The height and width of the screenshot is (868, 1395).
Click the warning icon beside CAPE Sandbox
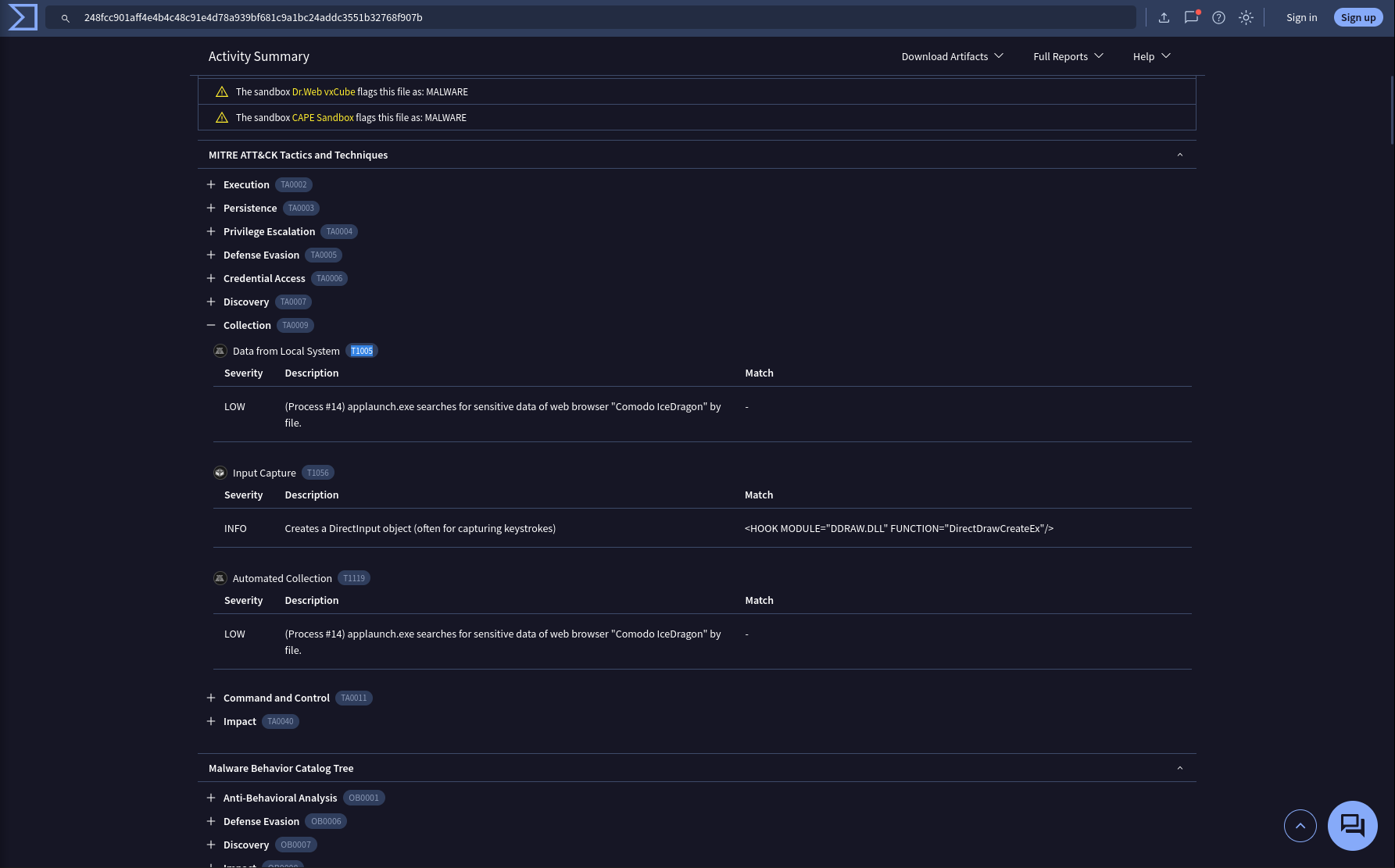click(222, 117)
